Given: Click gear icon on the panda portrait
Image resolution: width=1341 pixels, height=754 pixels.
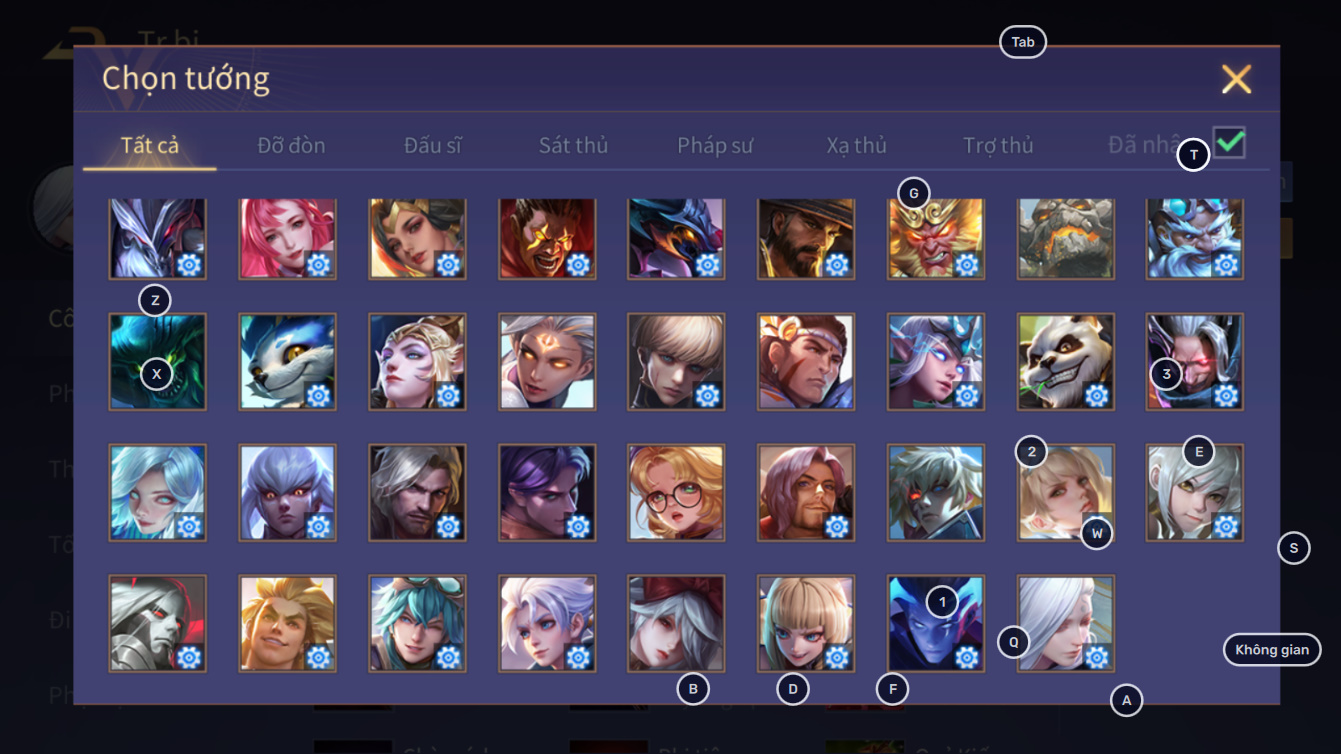Looking at the screenshot, I should point(1096,395).
